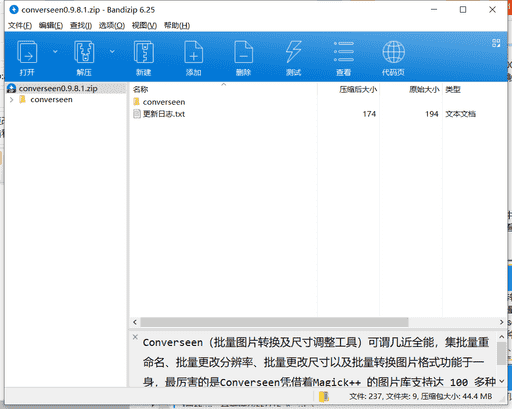Select the converseen folder in the tree

click(51, 100)
